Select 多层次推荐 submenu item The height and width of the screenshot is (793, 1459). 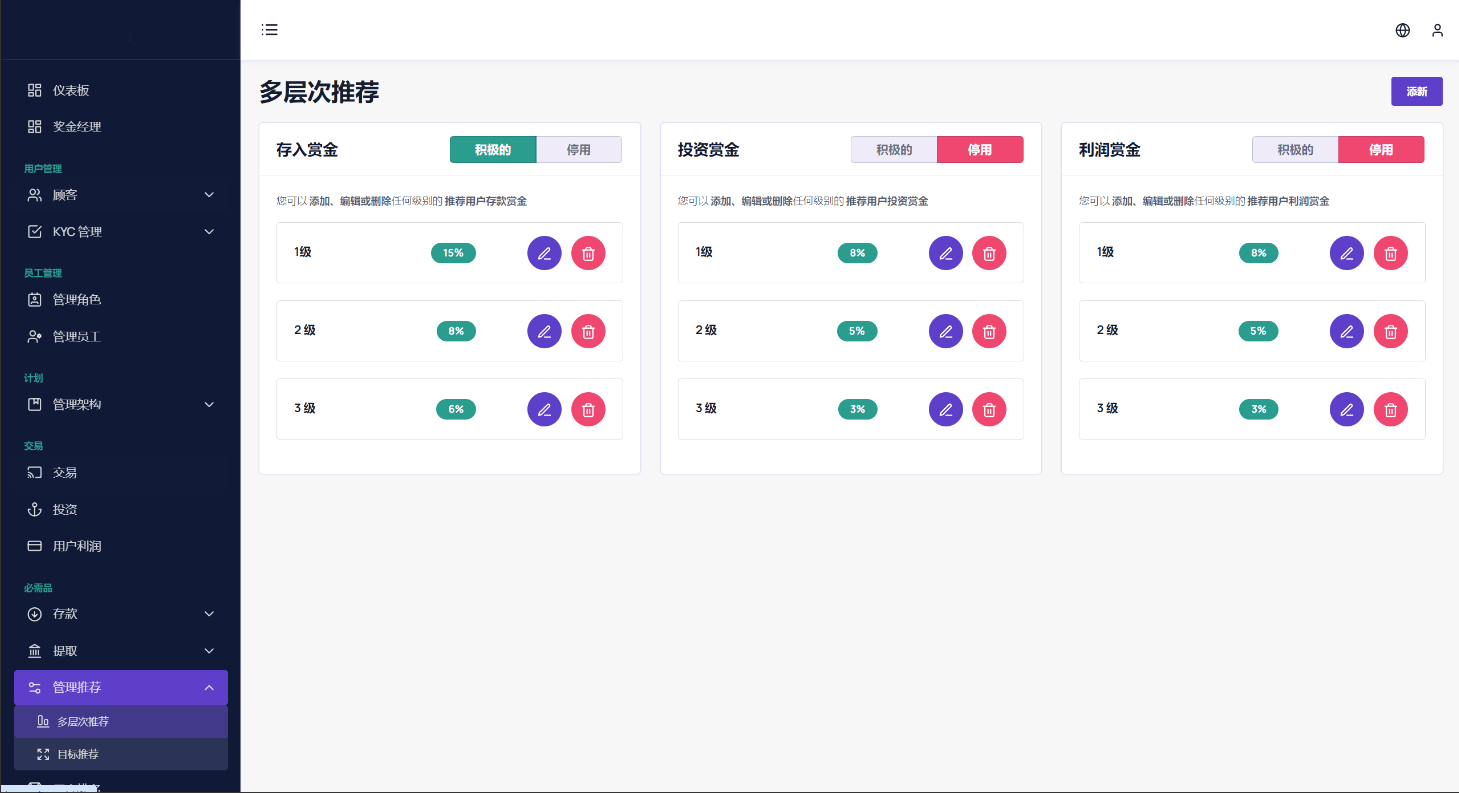click(x=120, y=722)
